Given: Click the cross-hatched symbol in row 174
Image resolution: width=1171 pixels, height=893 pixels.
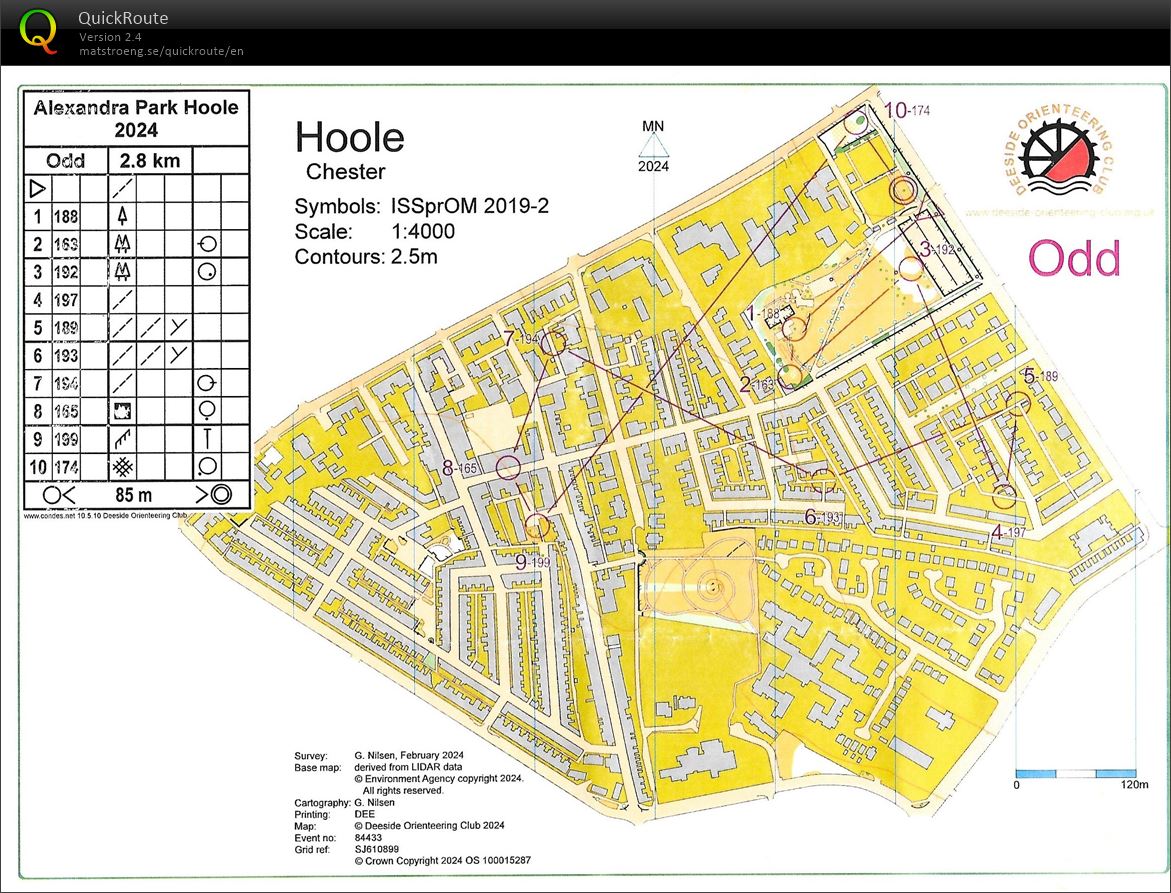Looking at the screenshot, I should click(x=122, y=467).
